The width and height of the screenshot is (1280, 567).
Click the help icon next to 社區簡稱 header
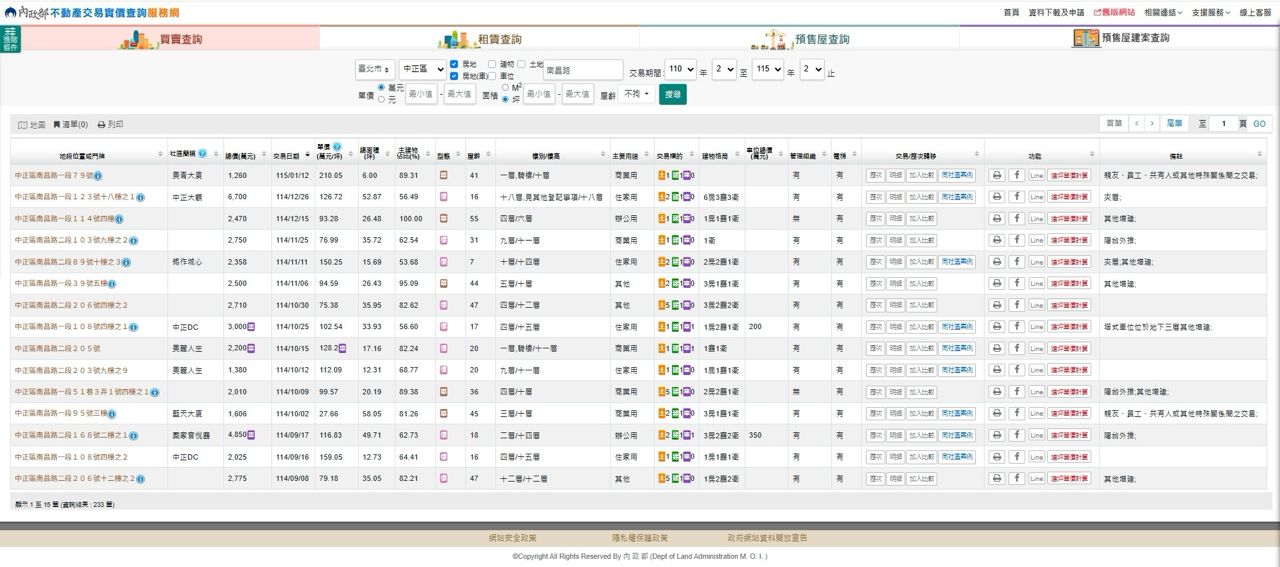click(x=203, y=154)
